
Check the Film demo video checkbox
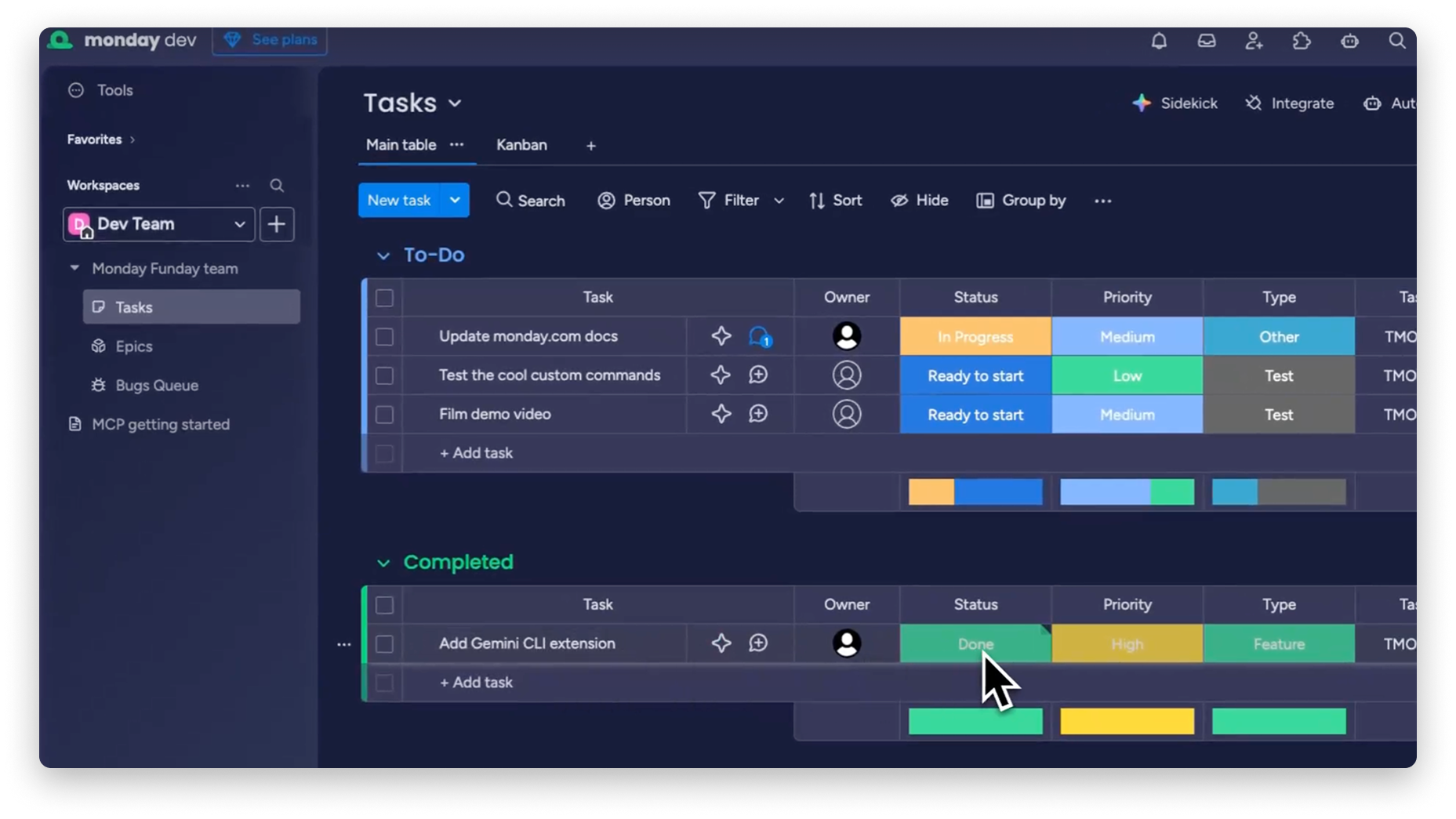384,414
